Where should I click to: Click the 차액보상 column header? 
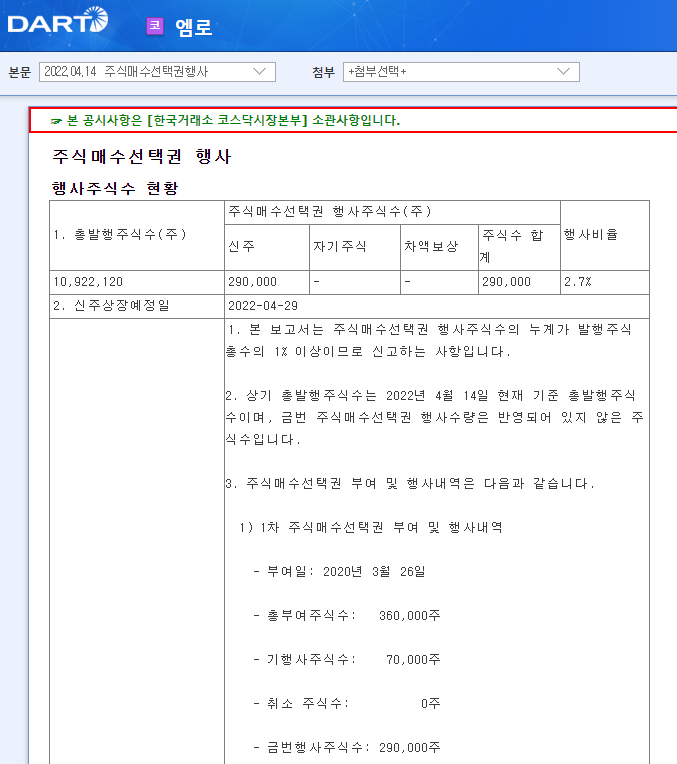coord(440,248)
